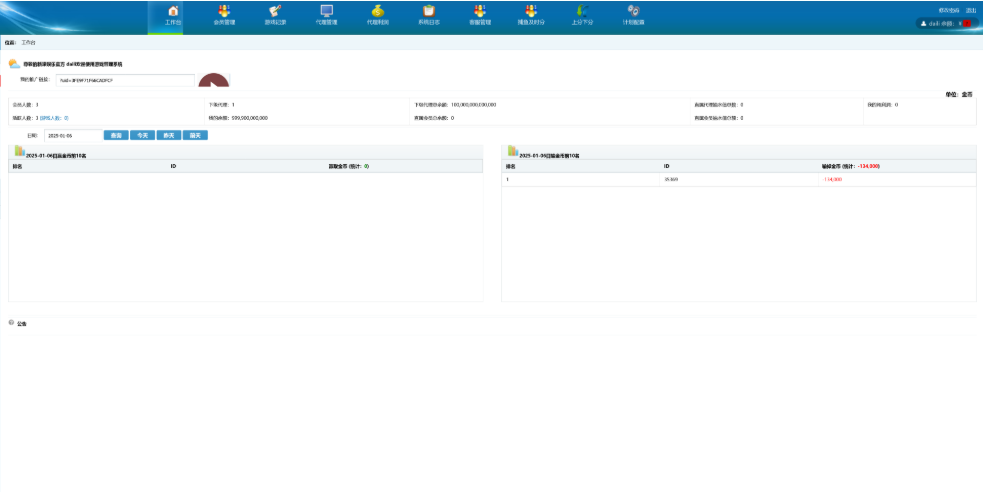
Task: Click the 退出 logout link
Action: [970, 10]
